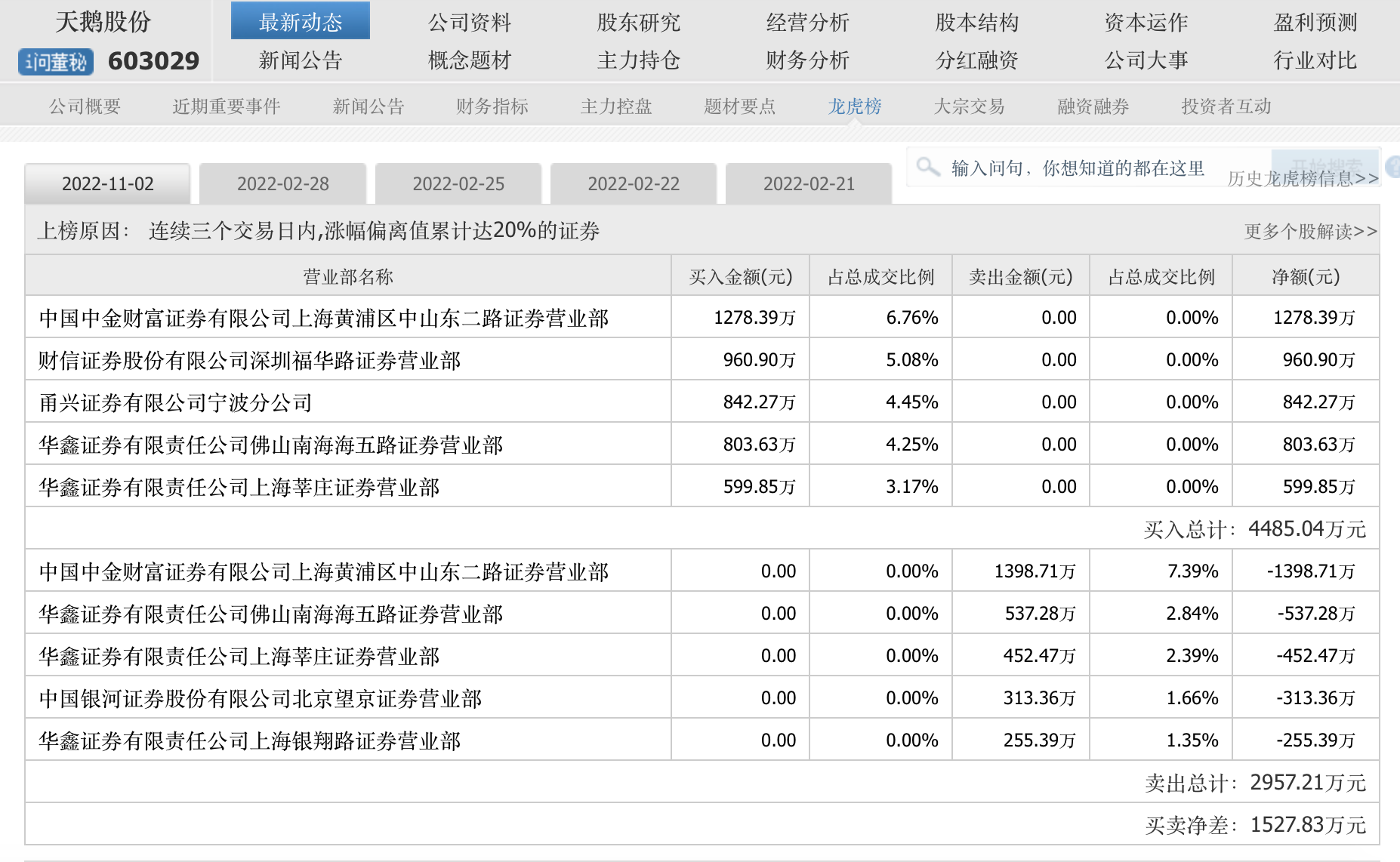Open 盈利预测 section

(1315, 23)
